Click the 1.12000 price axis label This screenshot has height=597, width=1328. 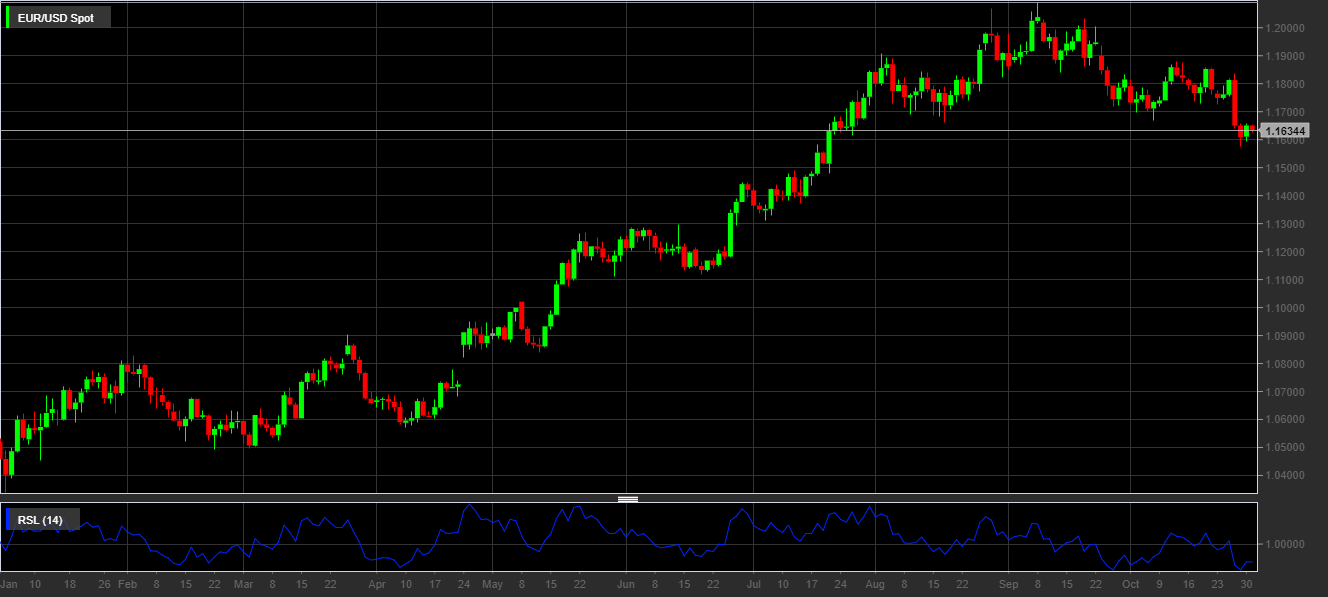(x=1286, y=252)
